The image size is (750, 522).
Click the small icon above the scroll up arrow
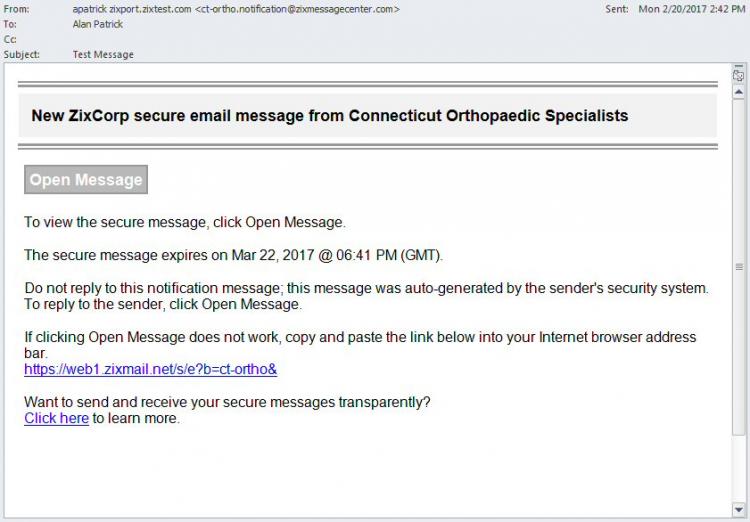[x=739, y=75]
